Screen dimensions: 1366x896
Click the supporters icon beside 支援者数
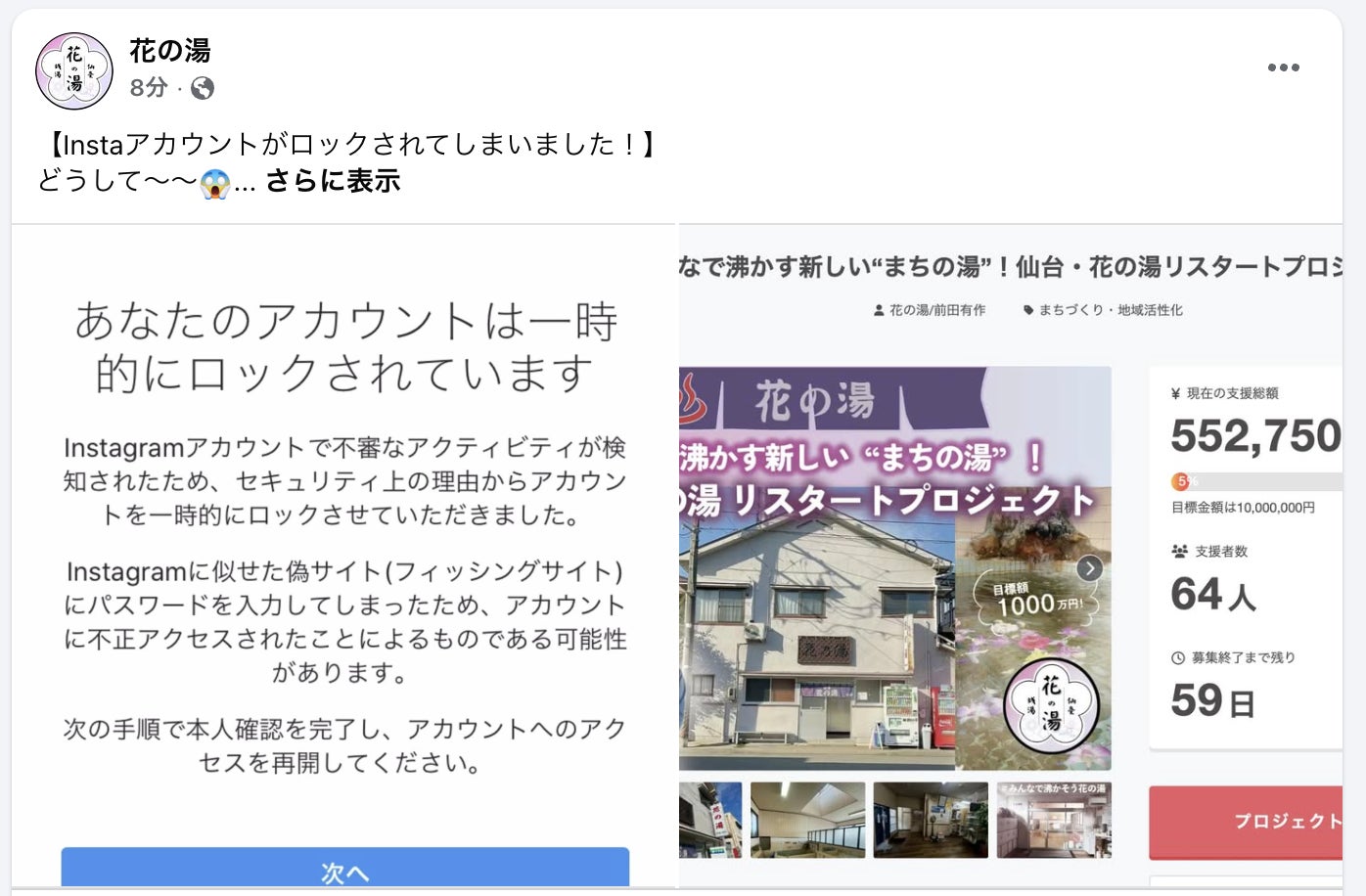pos(1179,552)
